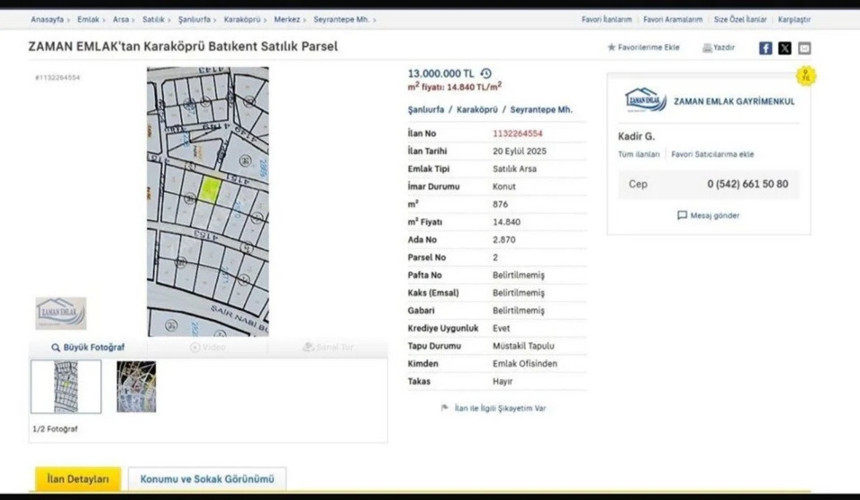This screenshot has width=860, height=500.
Task: Click Sanal Tur icon under photo
Action: point(308,348)
